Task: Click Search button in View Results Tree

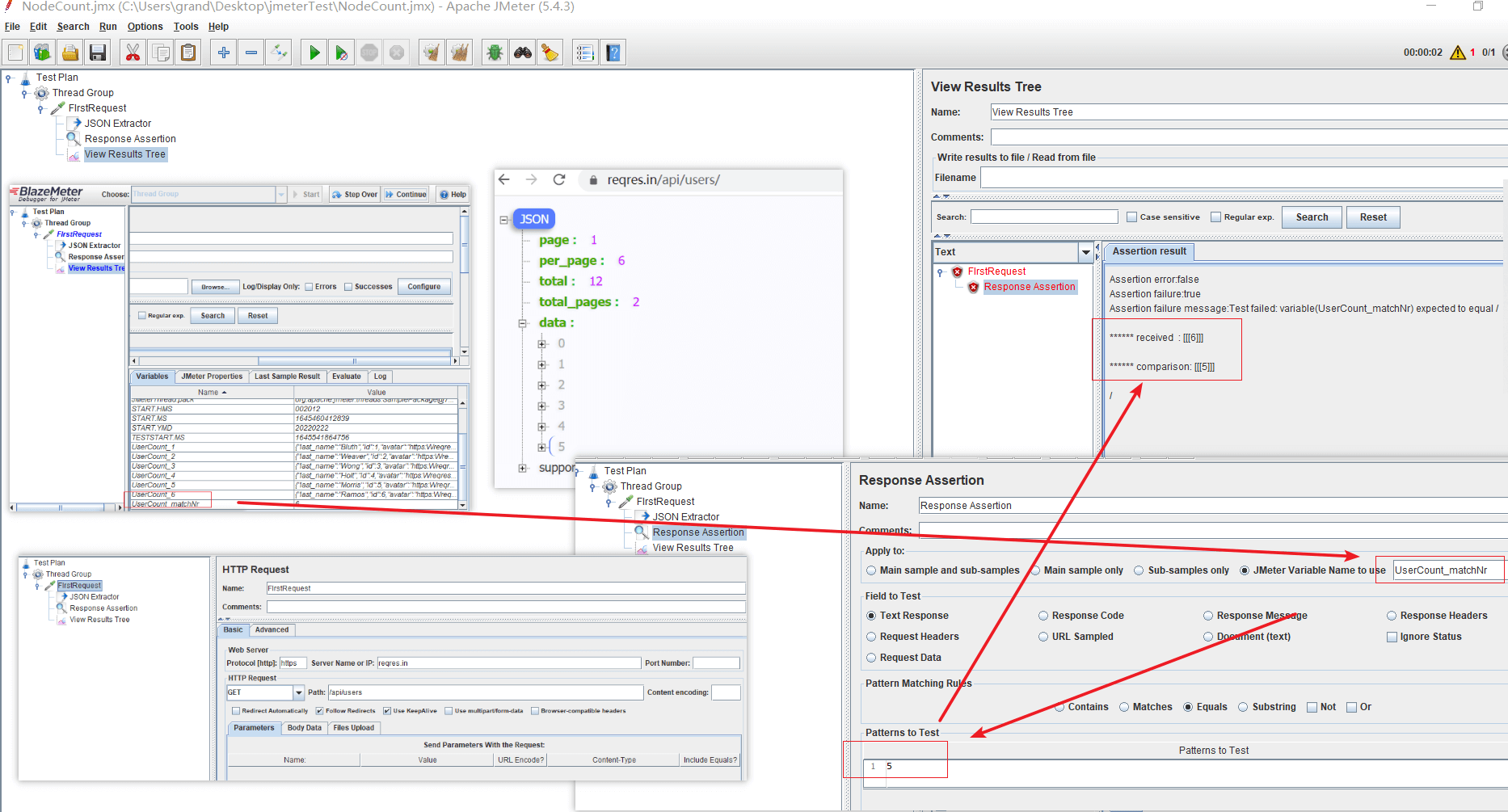Action: click(1312, 217)
